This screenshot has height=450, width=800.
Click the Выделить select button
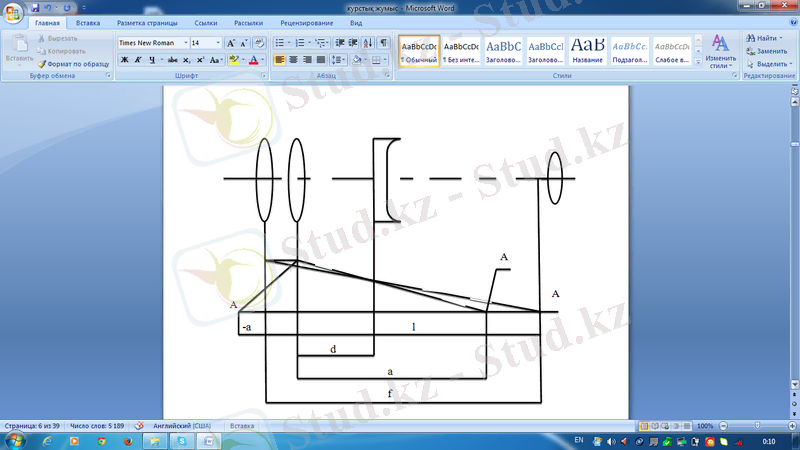769,64
